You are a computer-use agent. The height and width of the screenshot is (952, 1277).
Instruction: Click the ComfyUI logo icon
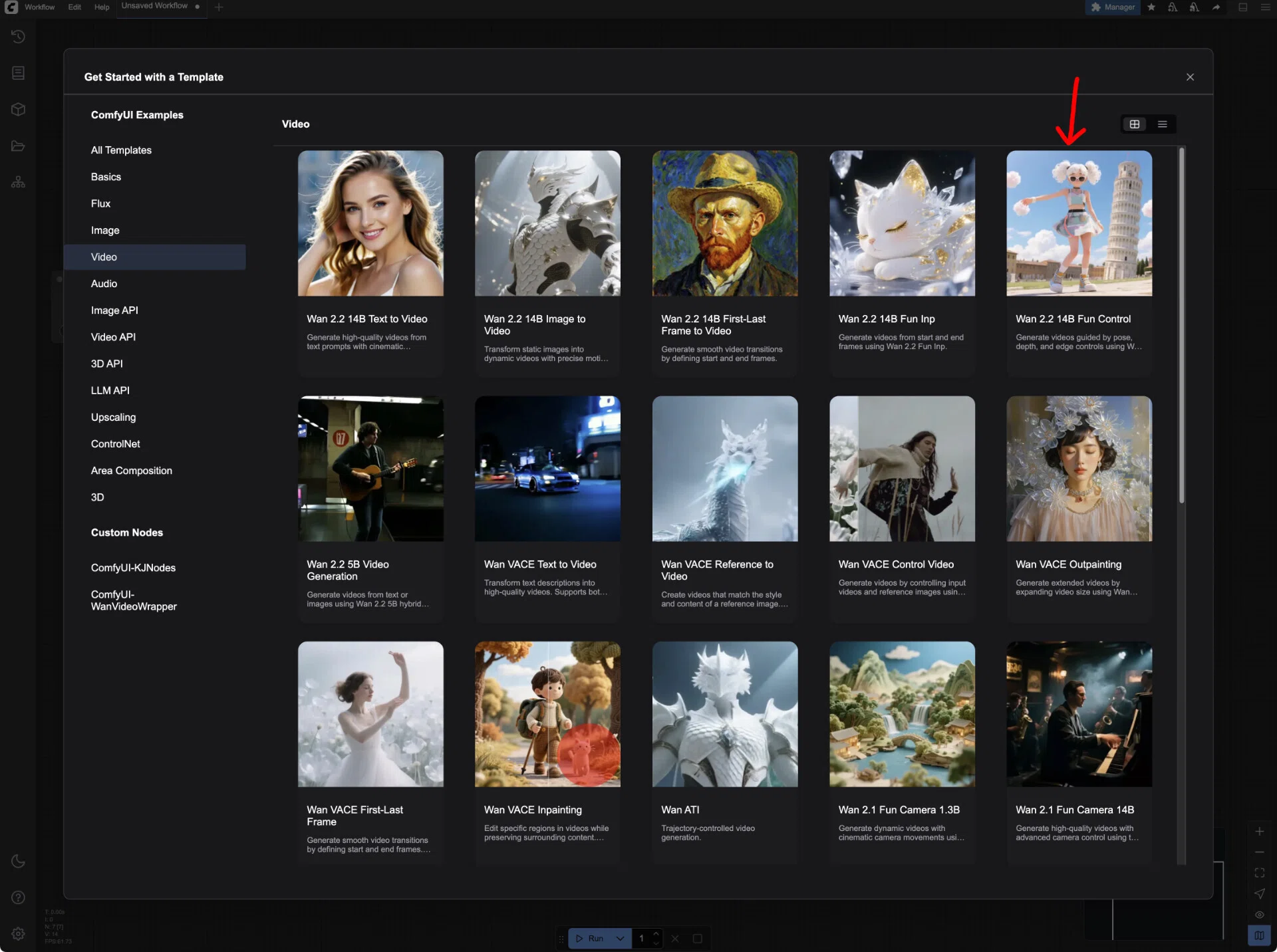(11, 7)
